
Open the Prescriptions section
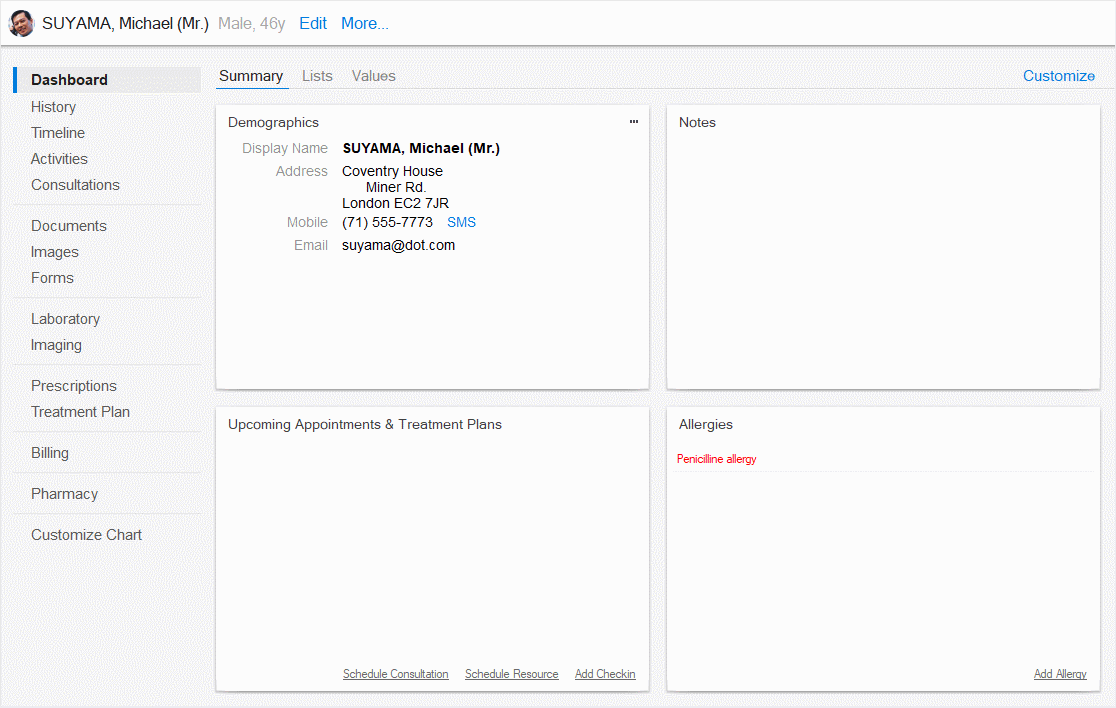(x=74, y=386)
